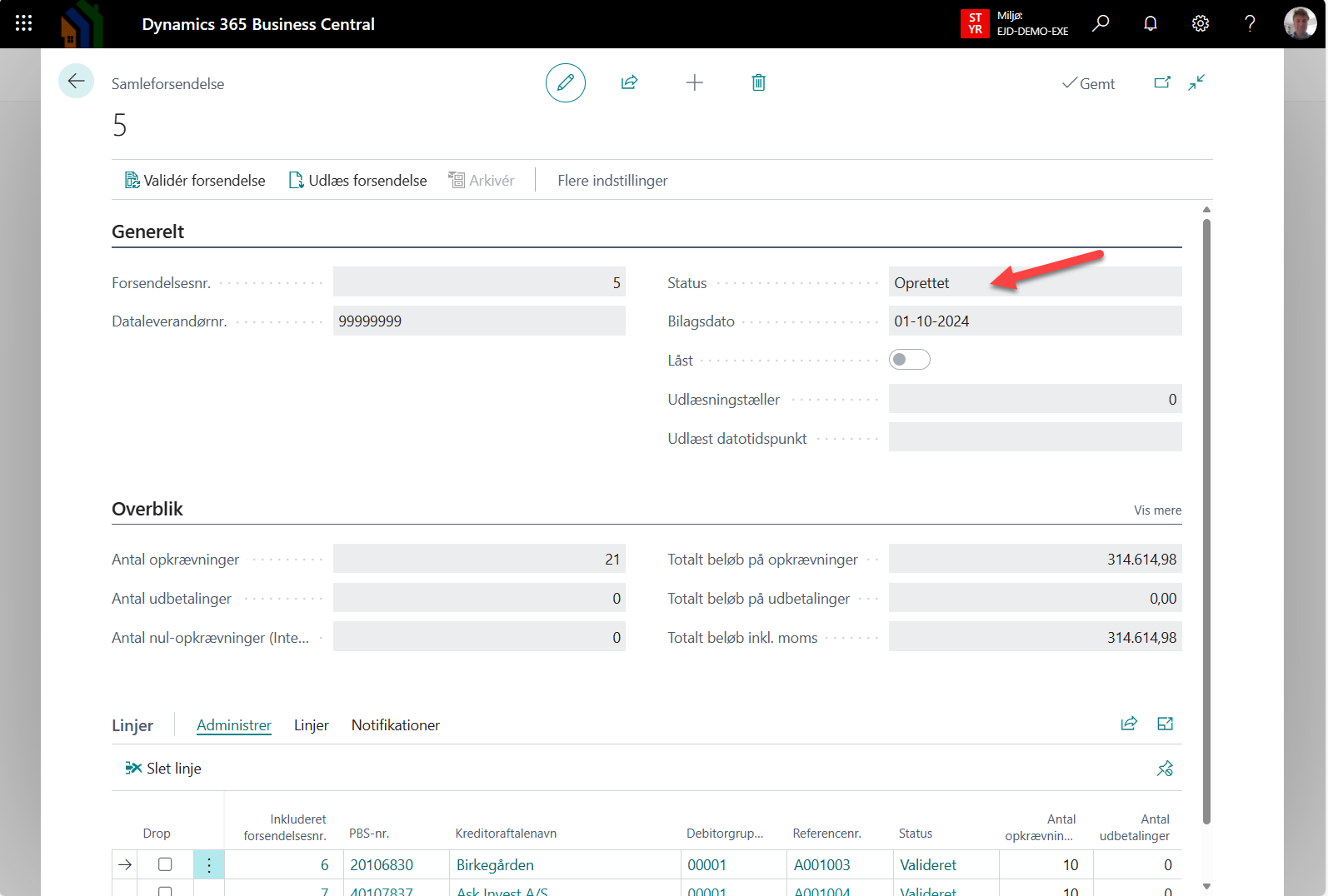The height and width of the screenshot is (896, 1328).
Task: Select the Administrer tab
Action: (x=233, y=725)
